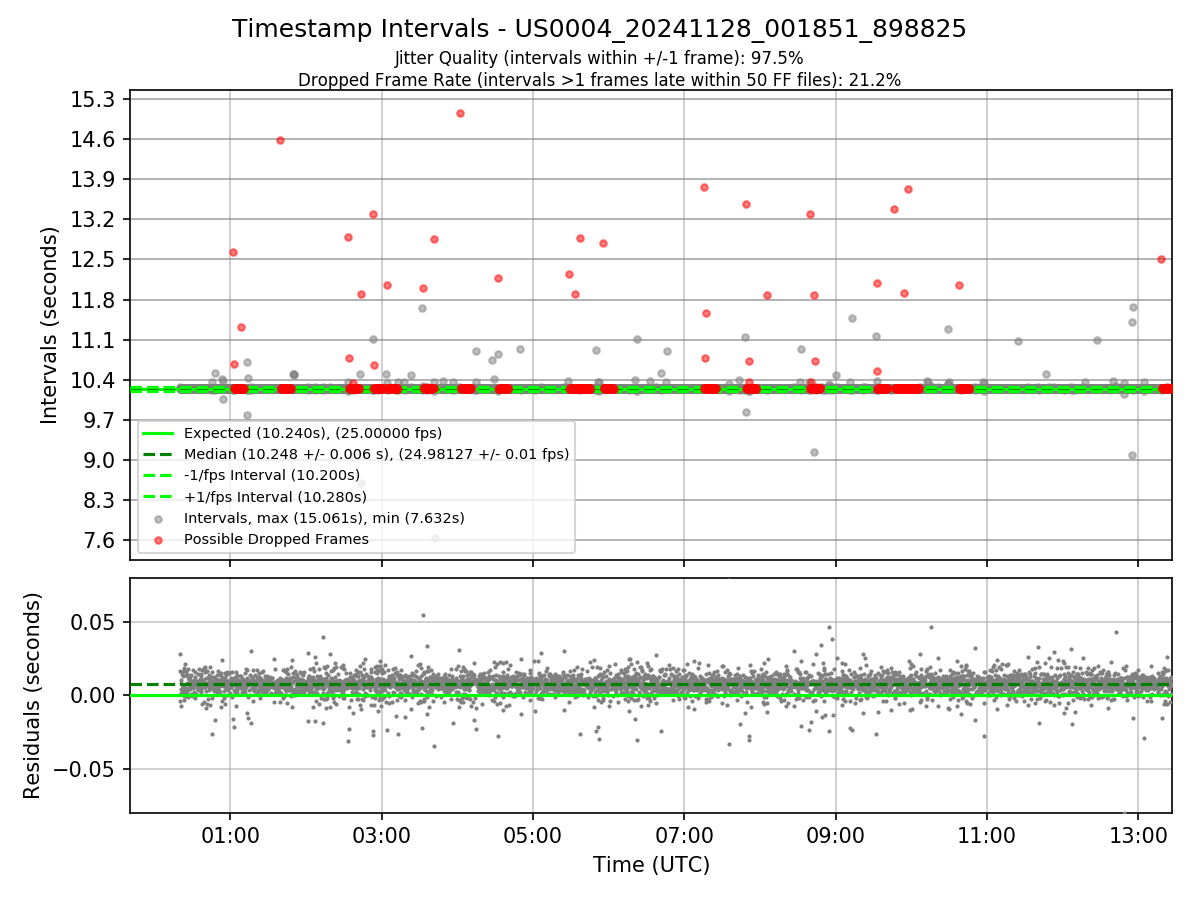The height and width of the screenshot is (900, 1200).
Task: Click the 01:00 time tick label
Action: 230,835
